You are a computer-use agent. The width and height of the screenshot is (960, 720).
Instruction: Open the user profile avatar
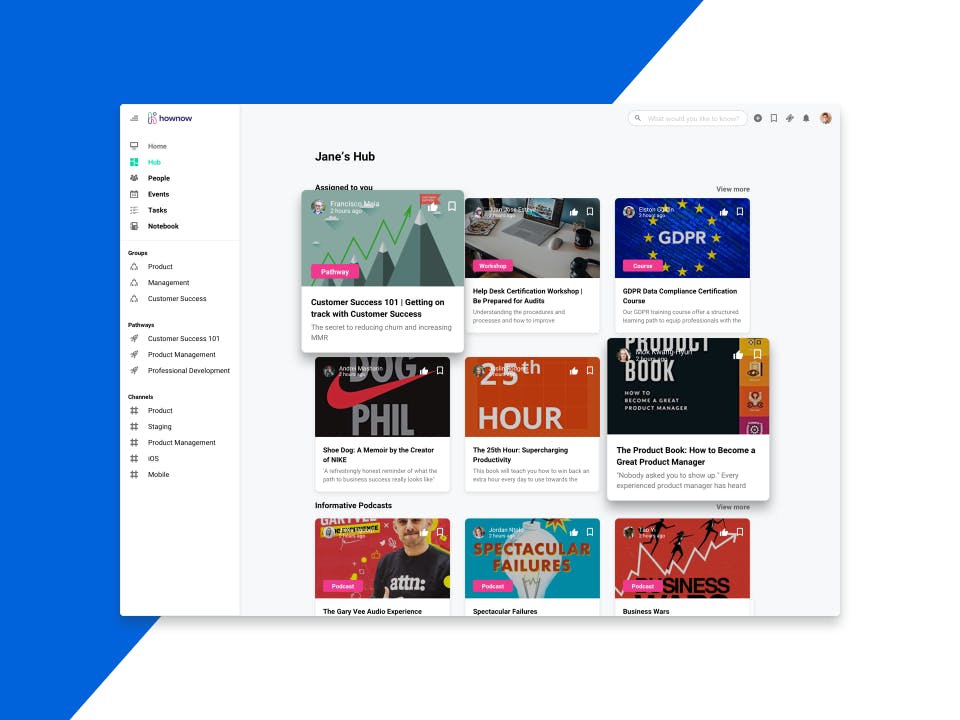pyautogui.click(x=825, y=118)
